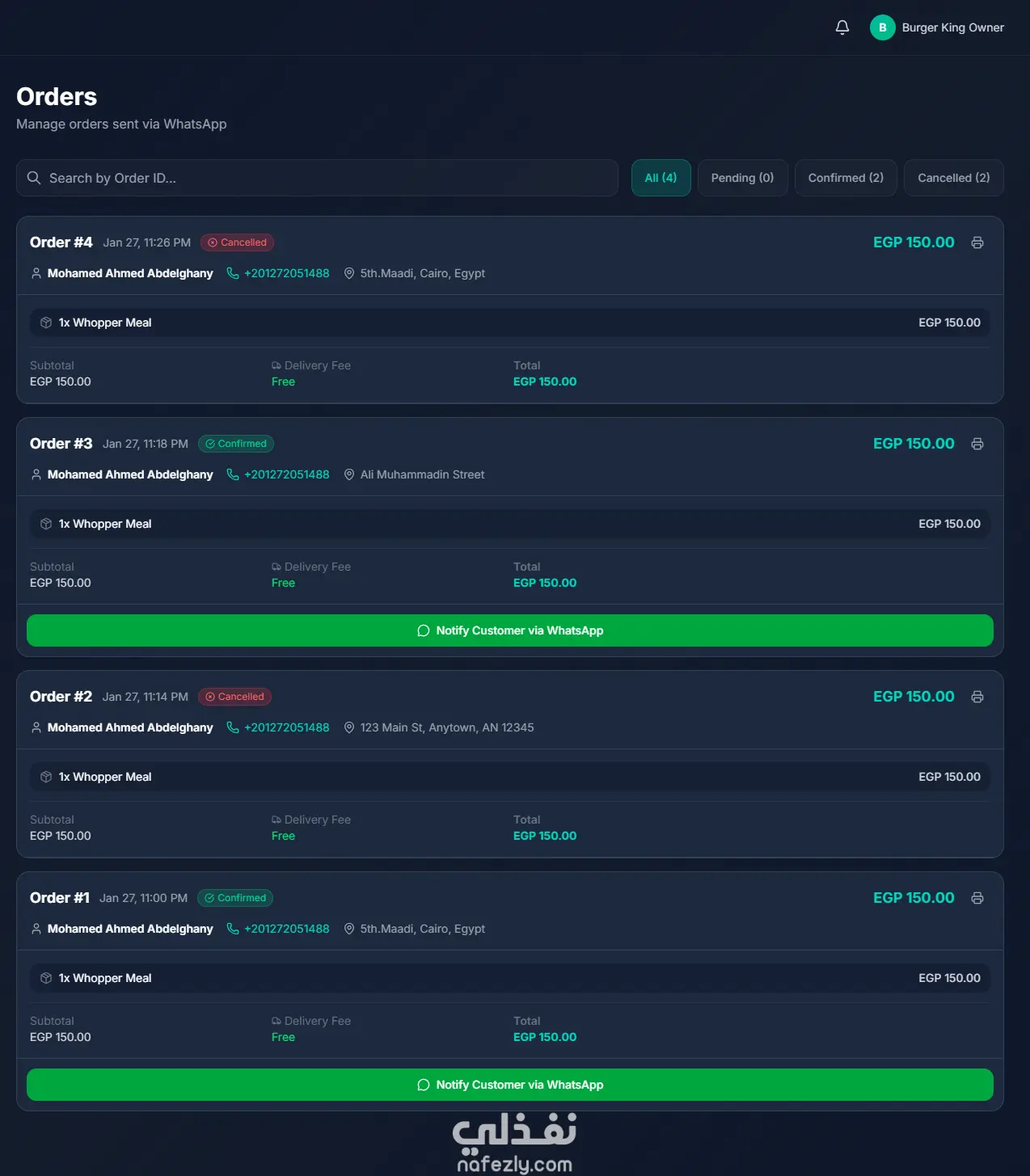Click the Order #4 heading
The width and height of the screenshot is (1030, 1176).
coord(61,242)
